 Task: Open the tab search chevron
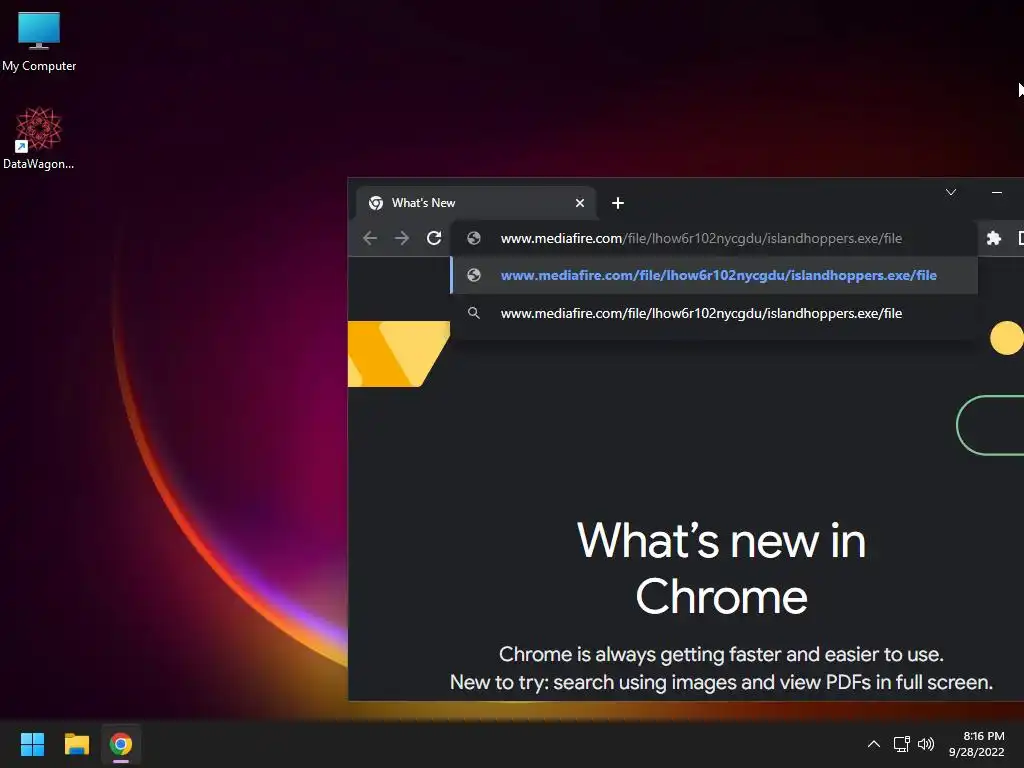(951, 192)
